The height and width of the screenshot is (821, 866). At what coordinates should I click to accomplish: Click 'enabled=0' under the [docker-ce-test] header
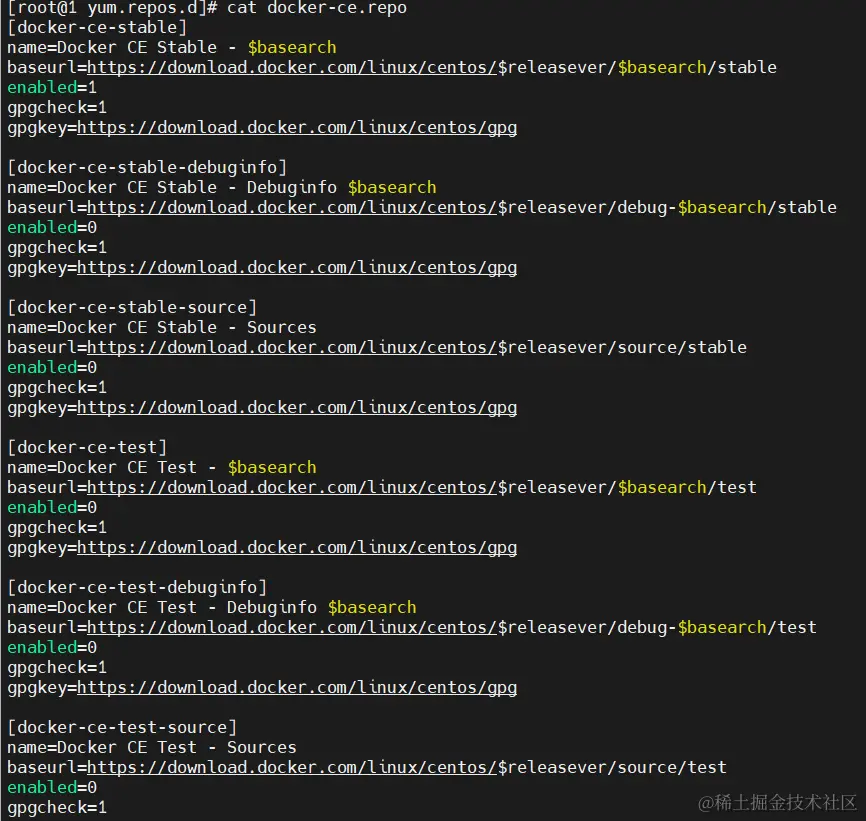[x=52, y=507]
